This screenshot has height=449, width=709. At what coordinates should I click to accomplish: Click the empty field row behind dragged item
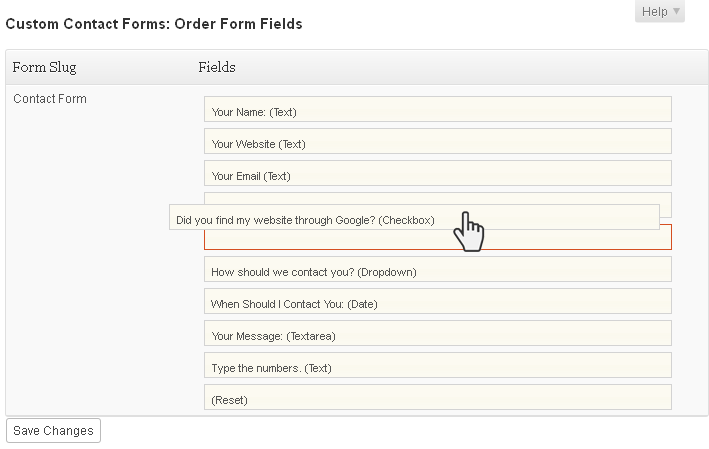click(438, 198)
